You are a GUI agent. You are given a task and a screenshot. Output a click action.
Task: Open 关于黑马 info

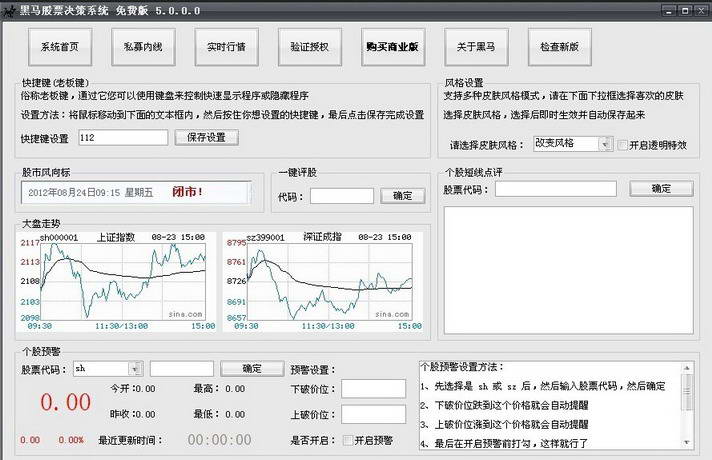tap(476, 47)
